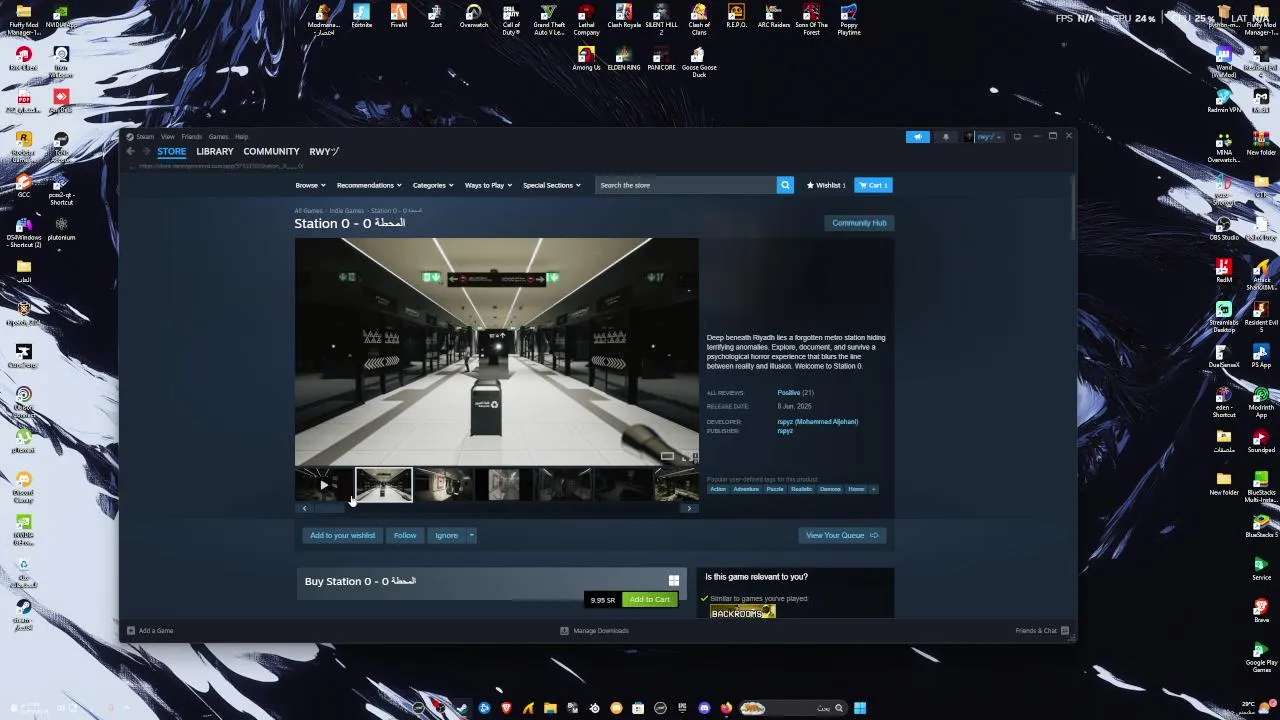Expand more tags with the plus button

pos(873,489)
